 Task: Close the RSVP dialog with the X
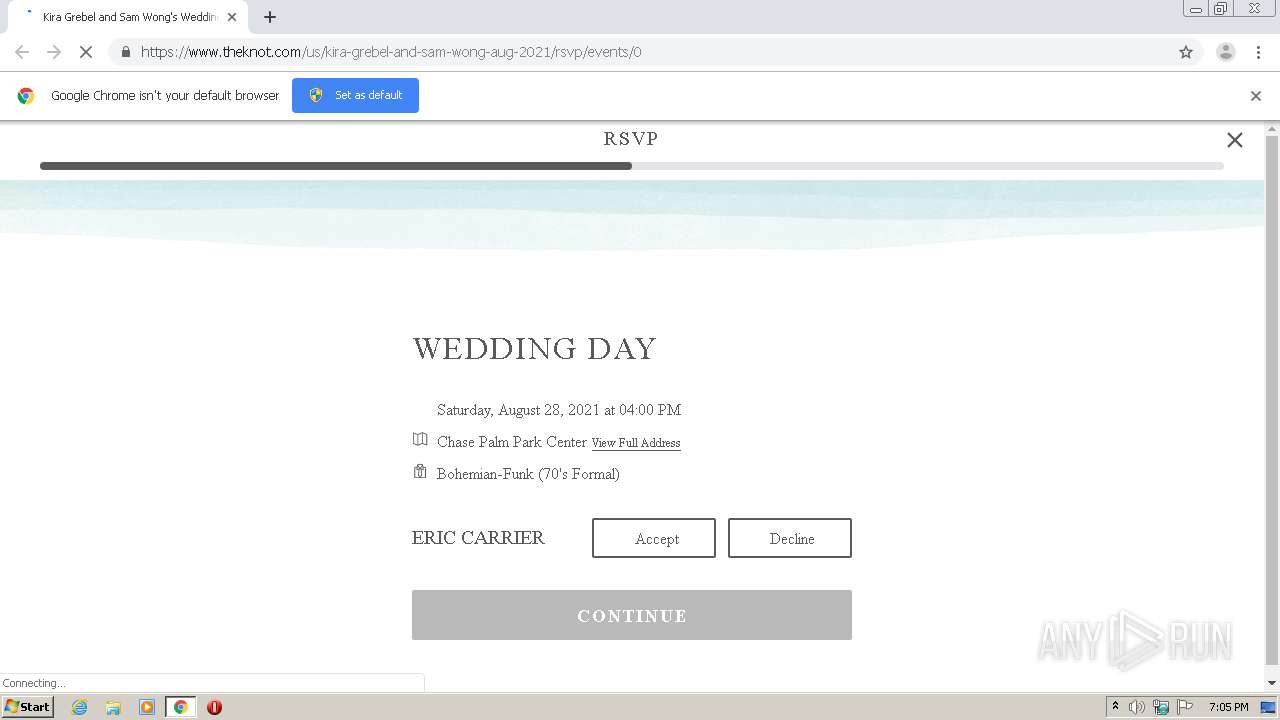click(1235, 140)
